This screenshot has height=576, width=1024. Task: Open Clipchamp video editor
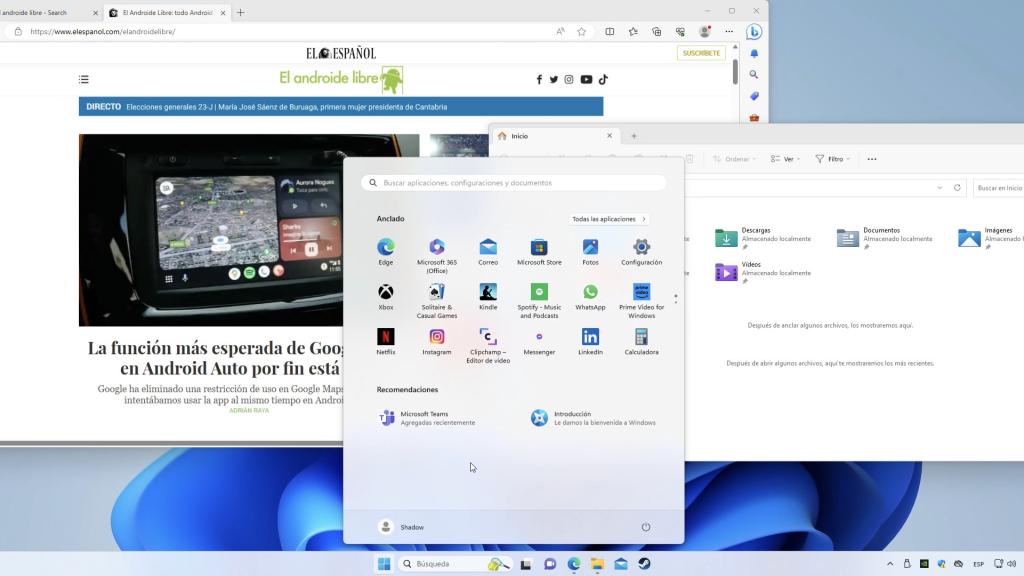pyautogui.click(x=488, y=345)
